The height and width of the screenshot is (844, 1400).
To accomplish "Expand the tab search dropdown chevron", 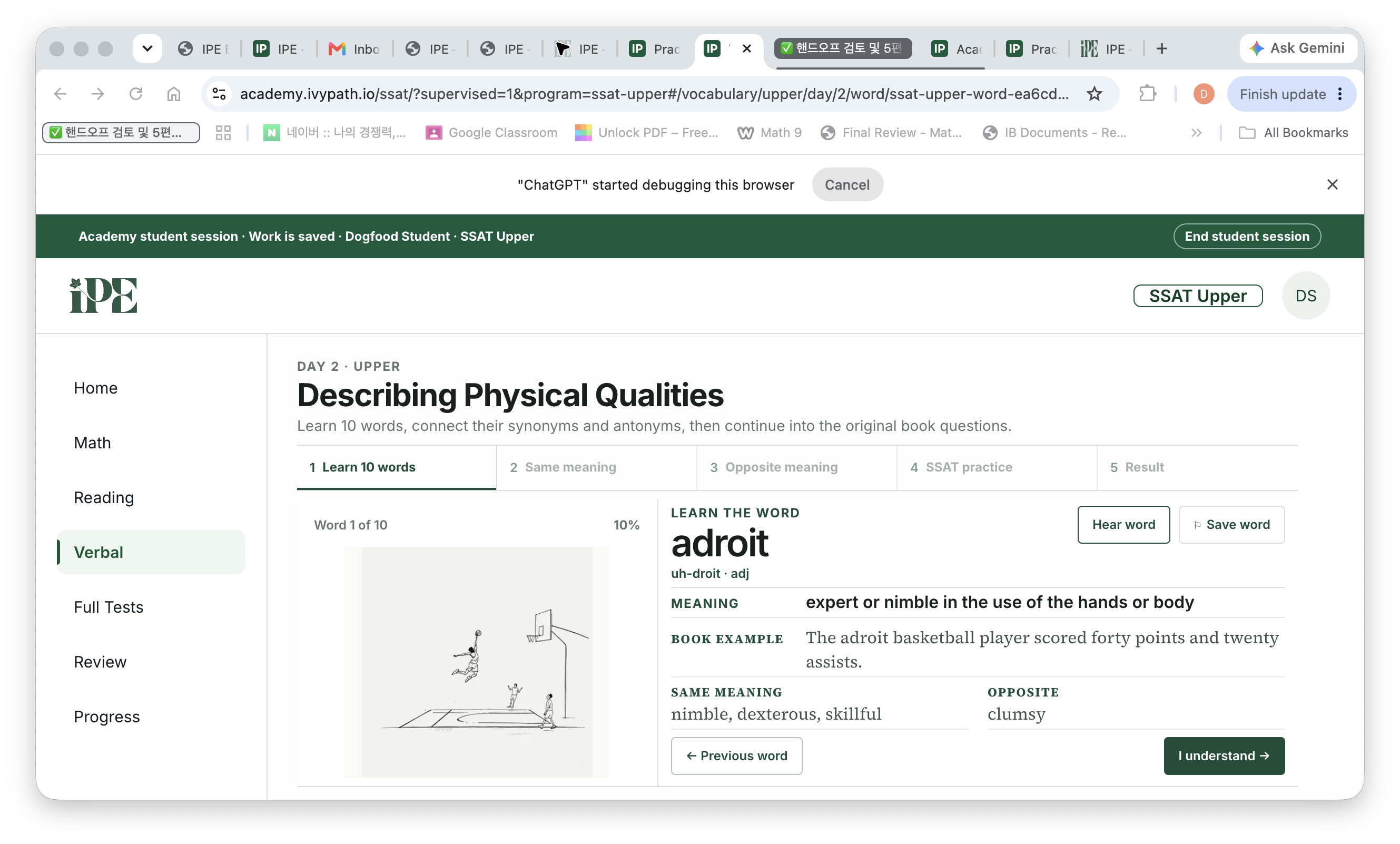I will [147, 49].
